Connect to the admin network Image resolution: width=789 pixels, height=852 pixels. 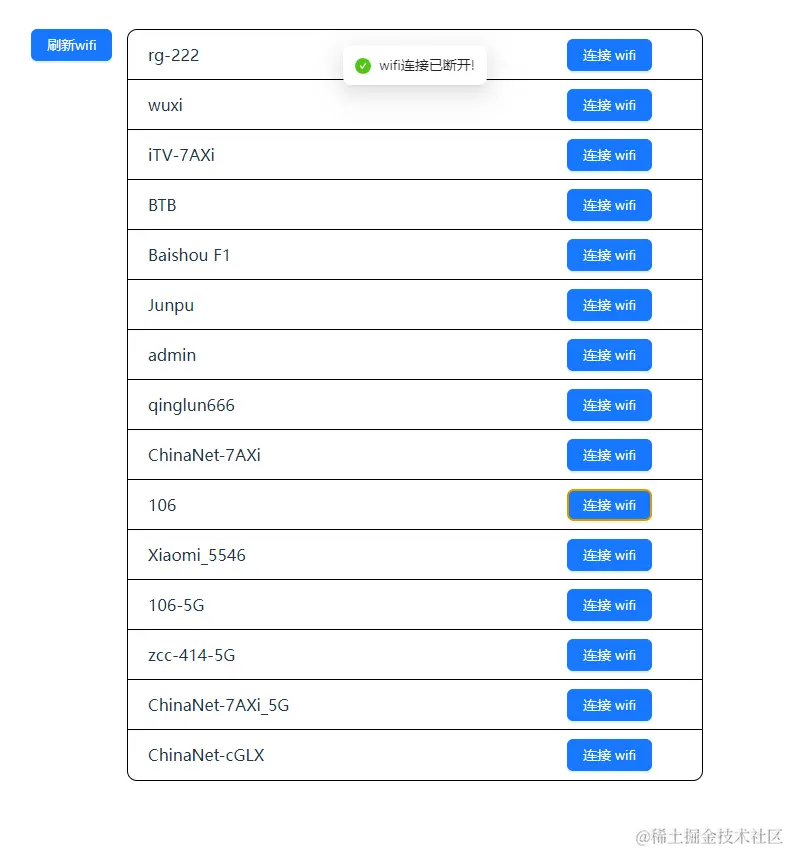(x=609, y=355)
